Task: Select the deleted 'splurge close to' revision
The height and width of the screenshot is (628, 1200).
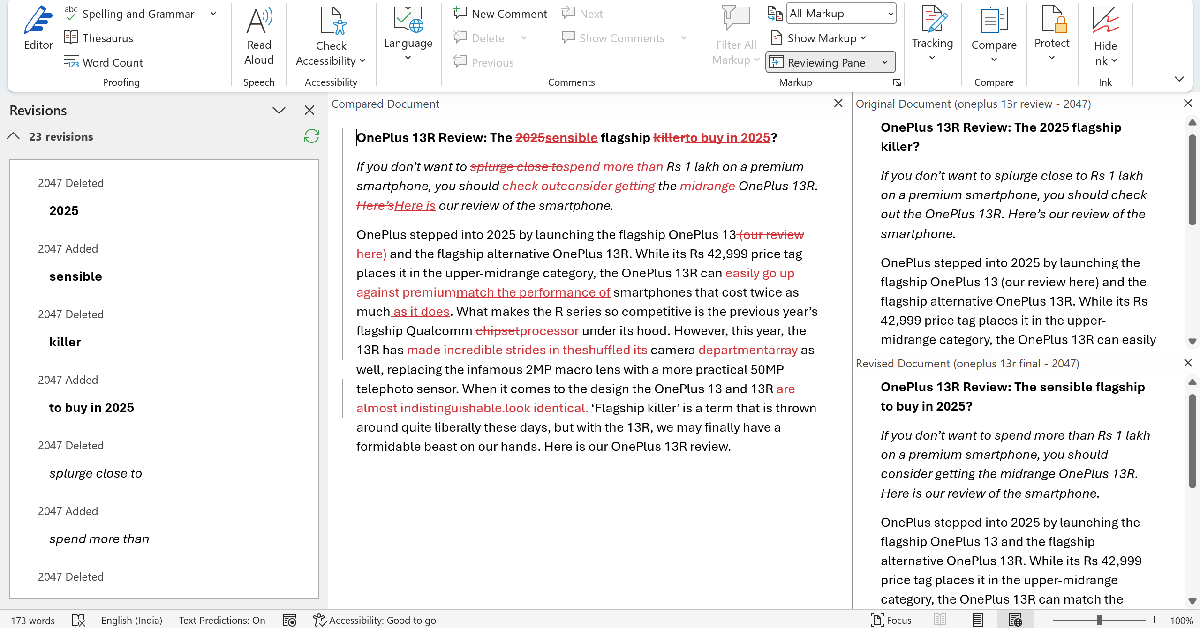Action: click(x=95, y=474)
